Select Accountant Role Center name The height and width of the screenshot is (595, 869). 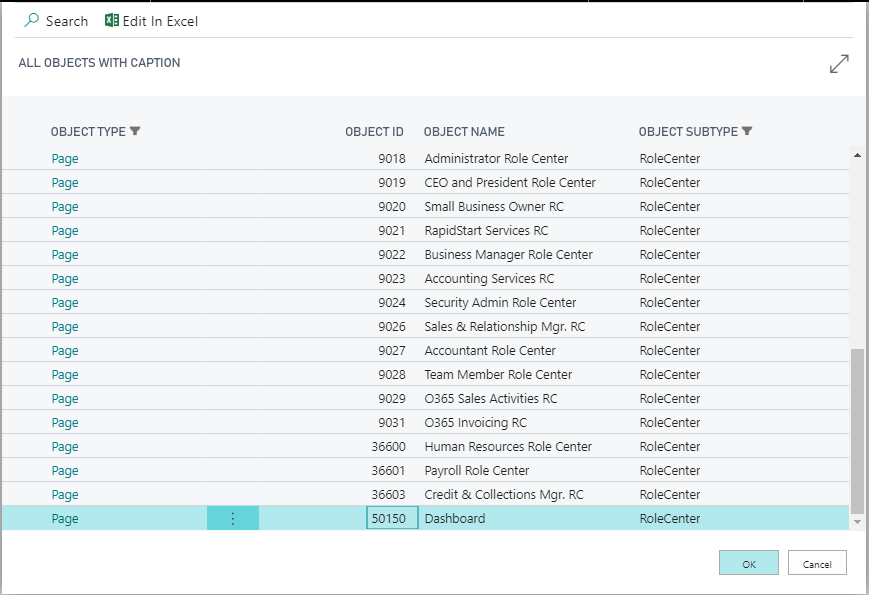pyautogui.click(x=490, y=351)
